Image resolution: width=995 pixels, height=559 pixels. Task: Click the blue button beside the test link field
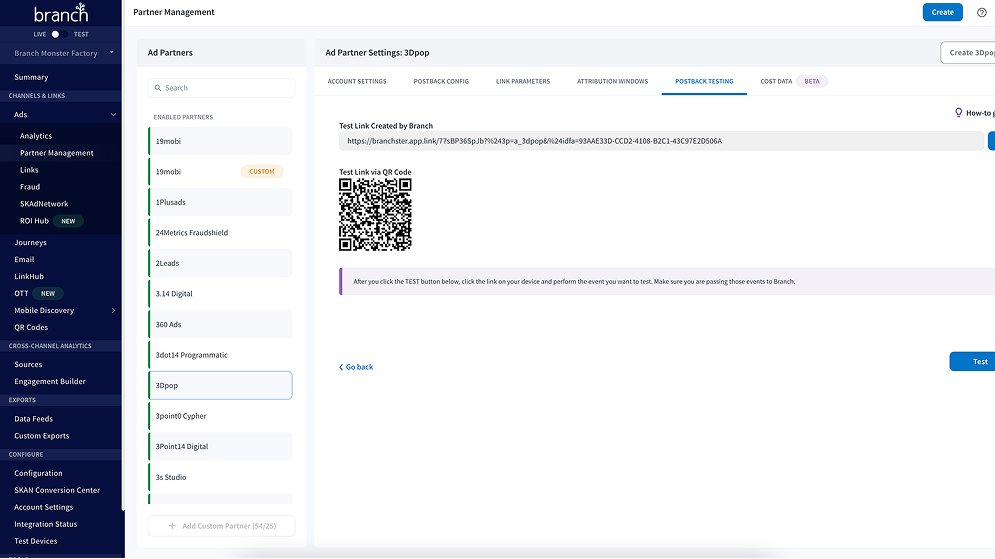[x=991, y=141]
